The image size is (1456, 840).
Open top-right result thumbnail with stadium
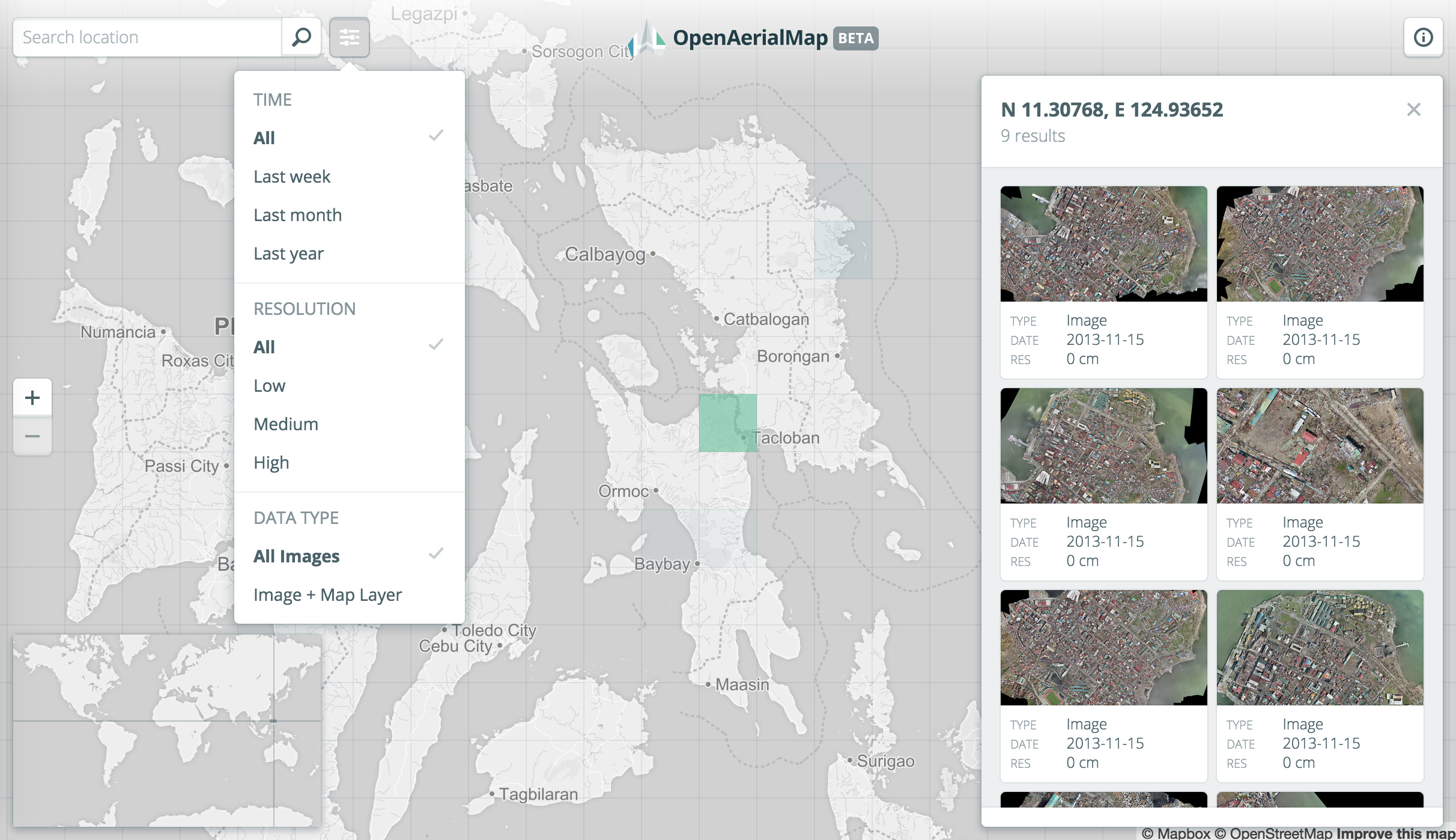pos(1320,244)
